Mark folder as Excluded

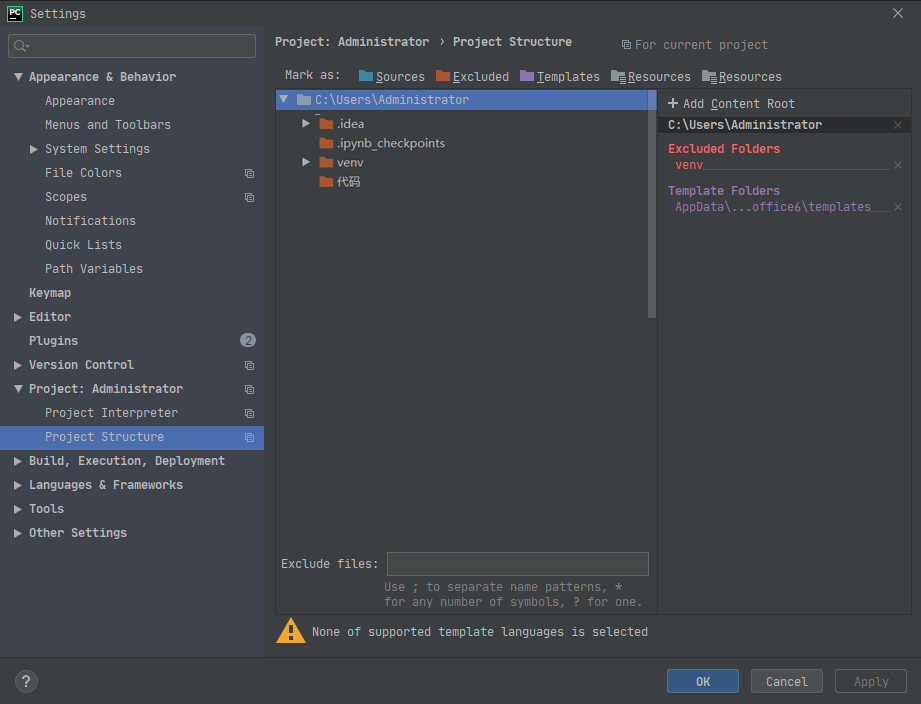(472, 76)
